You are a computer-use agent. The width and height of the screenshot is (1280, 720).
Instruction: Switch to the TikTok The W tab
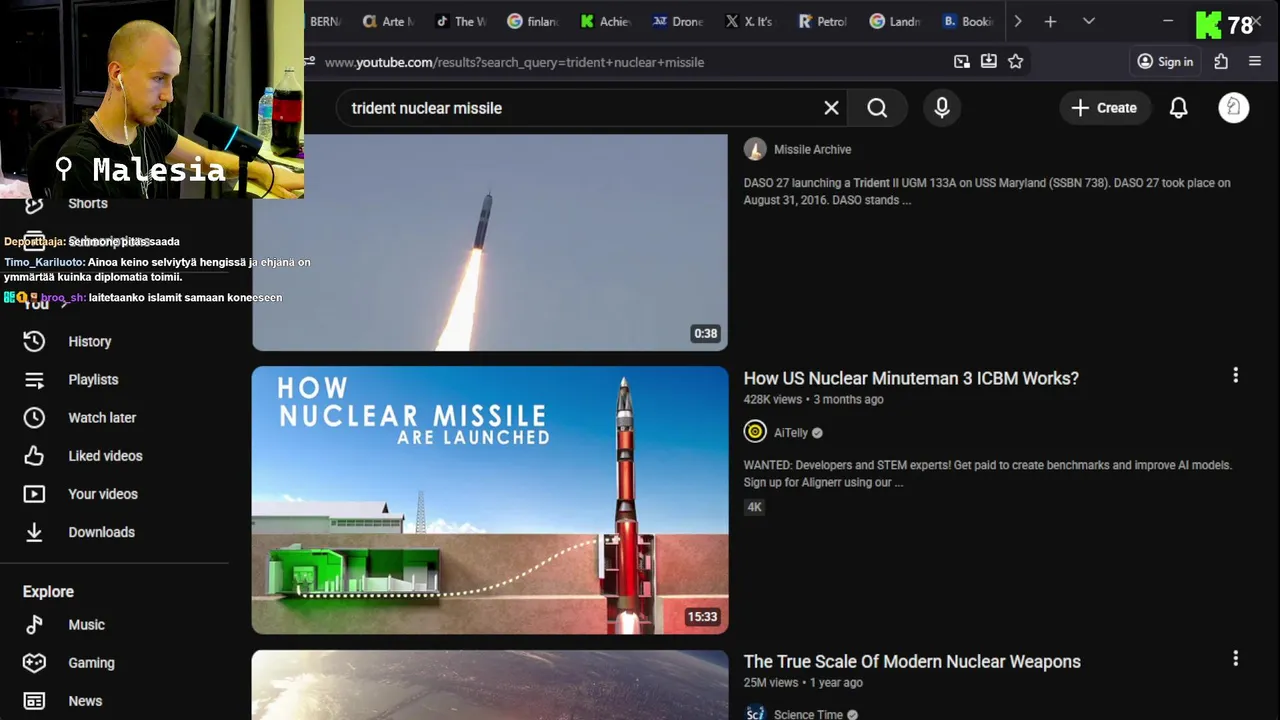(x=461, y=21)
